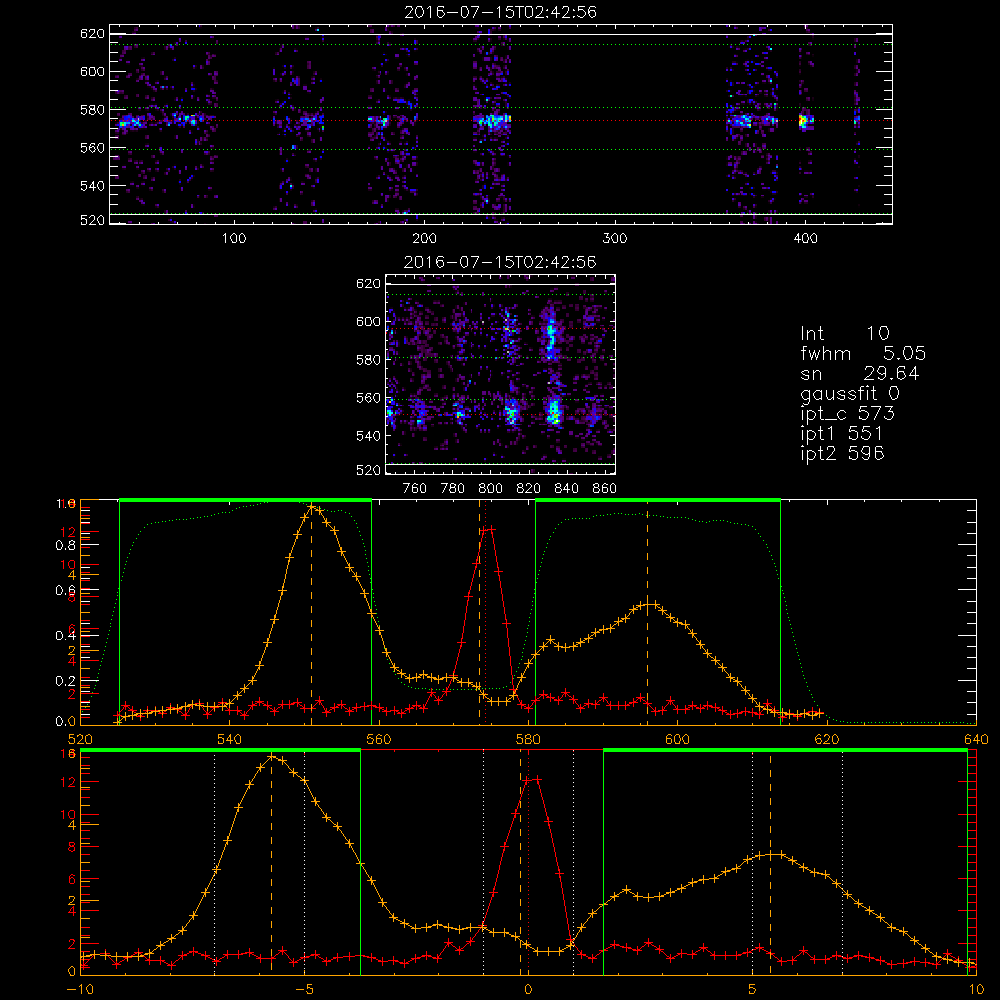1000x1000 pixels.
Task: Click the 640 tick label on profile plot axis
Action: (x=976, y=740)
